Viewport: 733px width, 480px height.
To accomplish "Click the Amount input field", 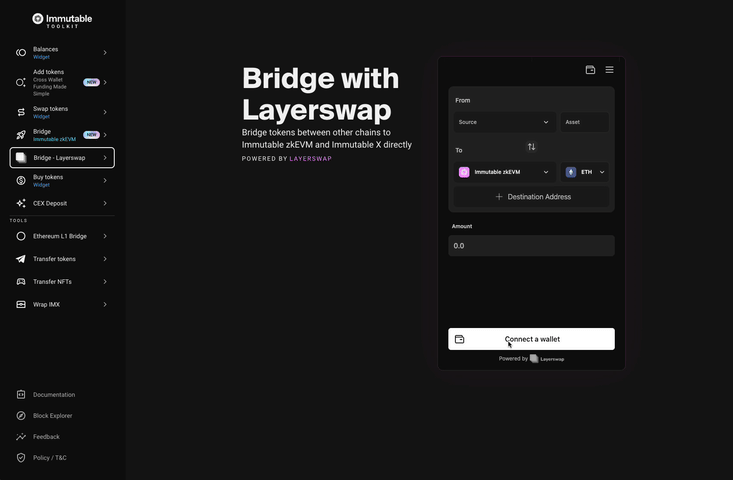I will click(532, 246).
